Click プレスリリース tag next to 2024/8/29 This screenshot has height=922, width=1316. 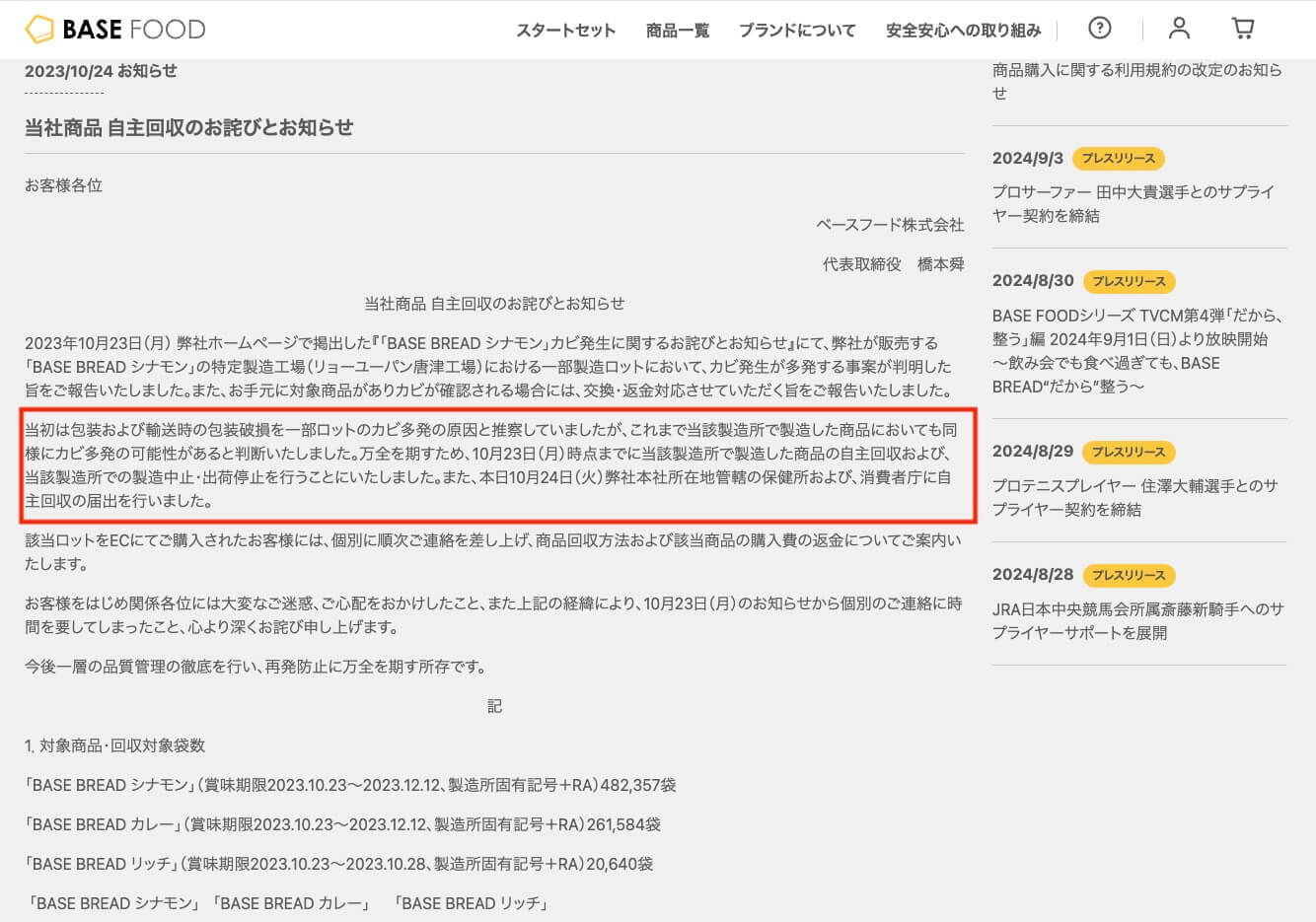1129,452
